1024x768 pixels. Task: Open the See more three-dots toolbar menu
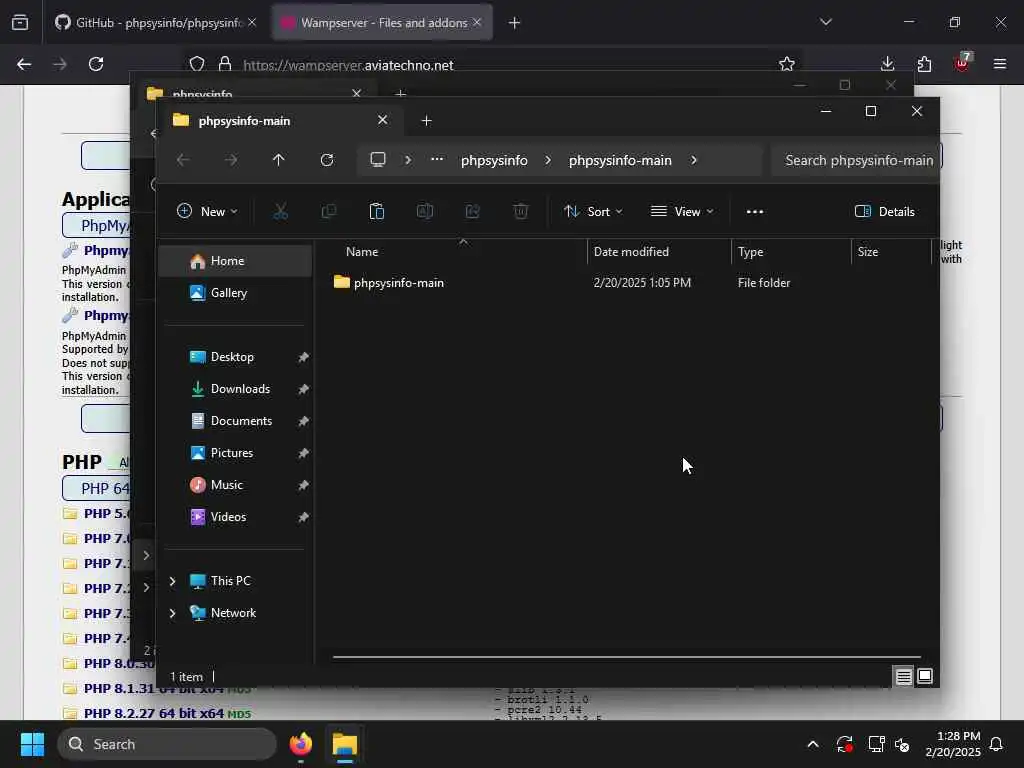[x=755, y=212]
